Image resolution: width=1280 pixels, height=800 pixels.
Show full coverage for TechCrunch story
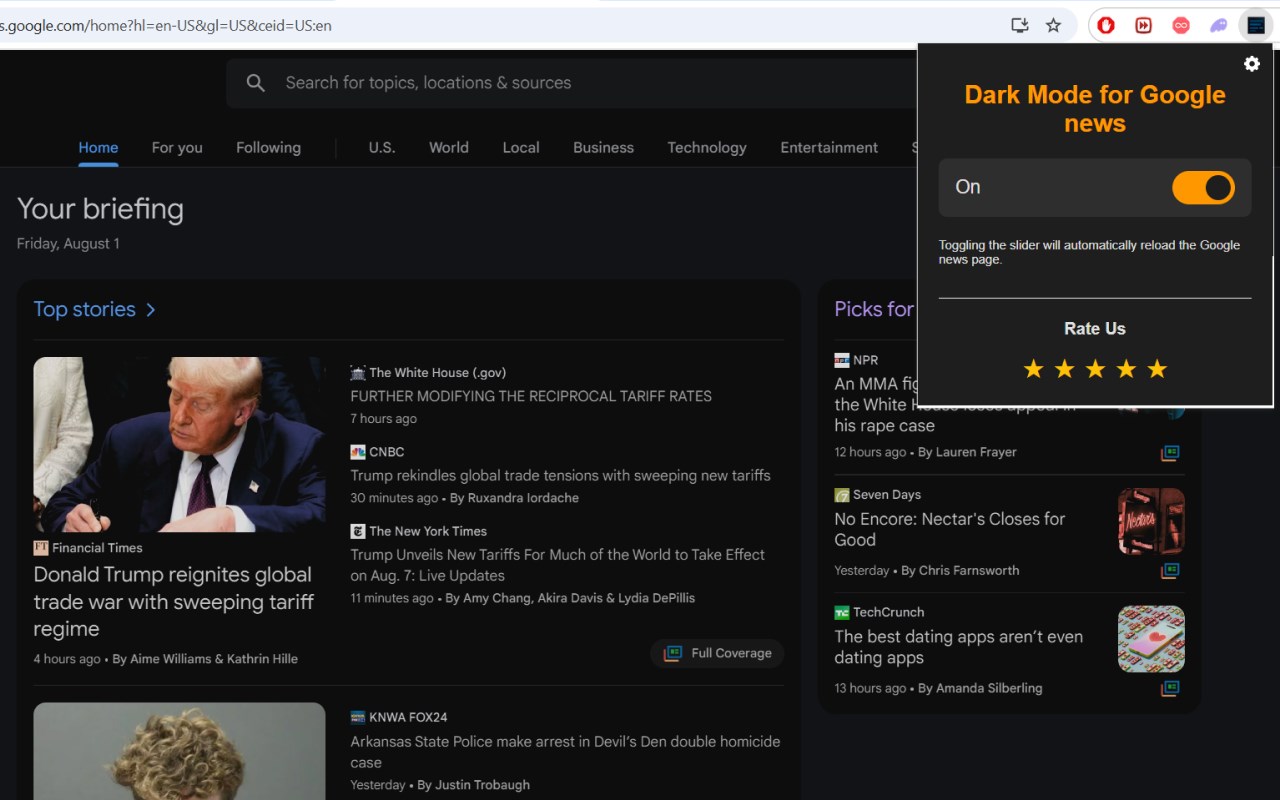coord(1170,689)
